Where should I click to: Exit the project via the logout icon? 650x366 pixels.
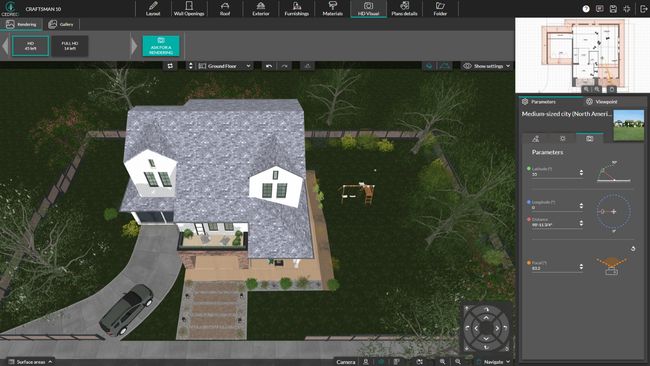(643, 9)
